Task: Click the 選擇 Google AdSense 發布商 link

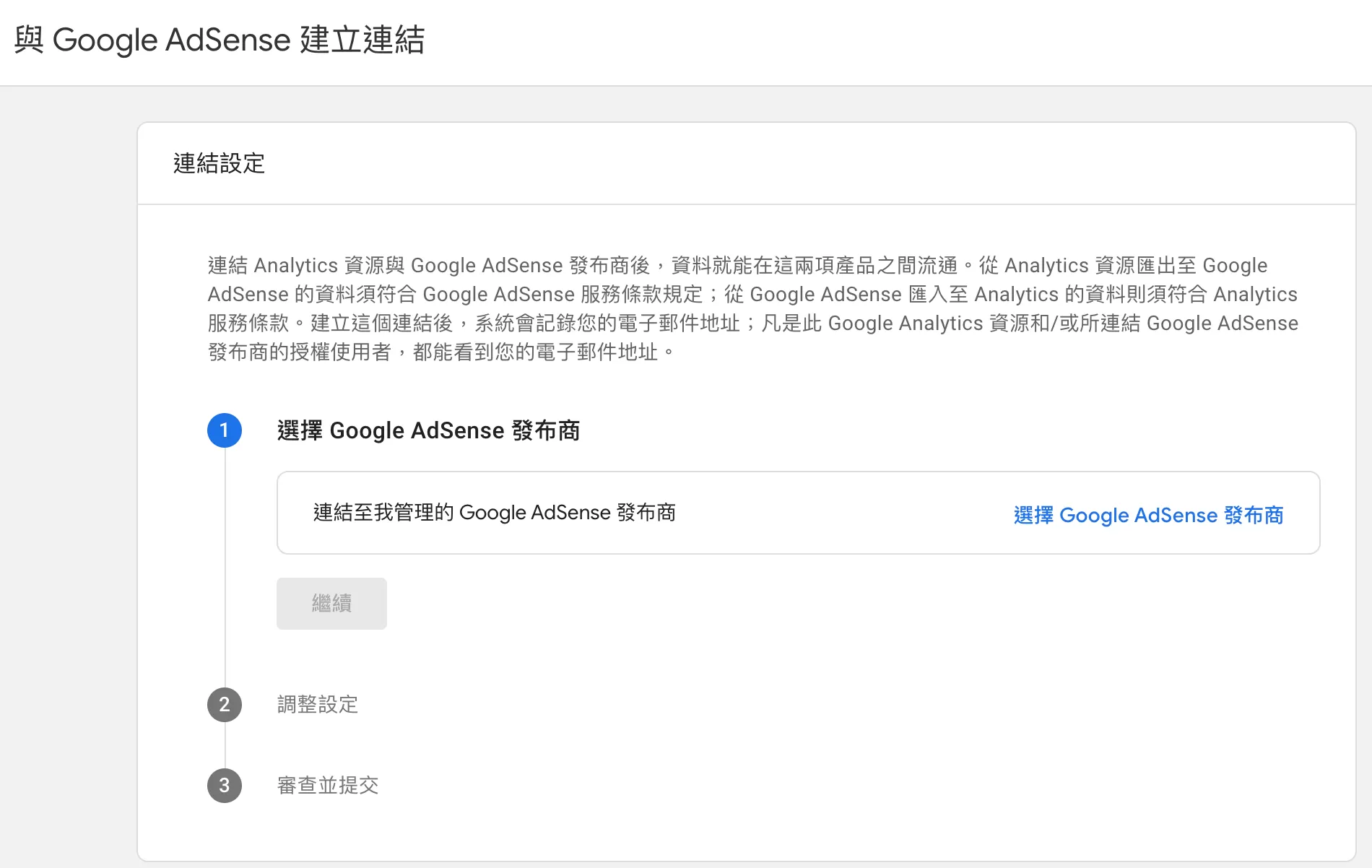Action: click(x=1148, y=515)
